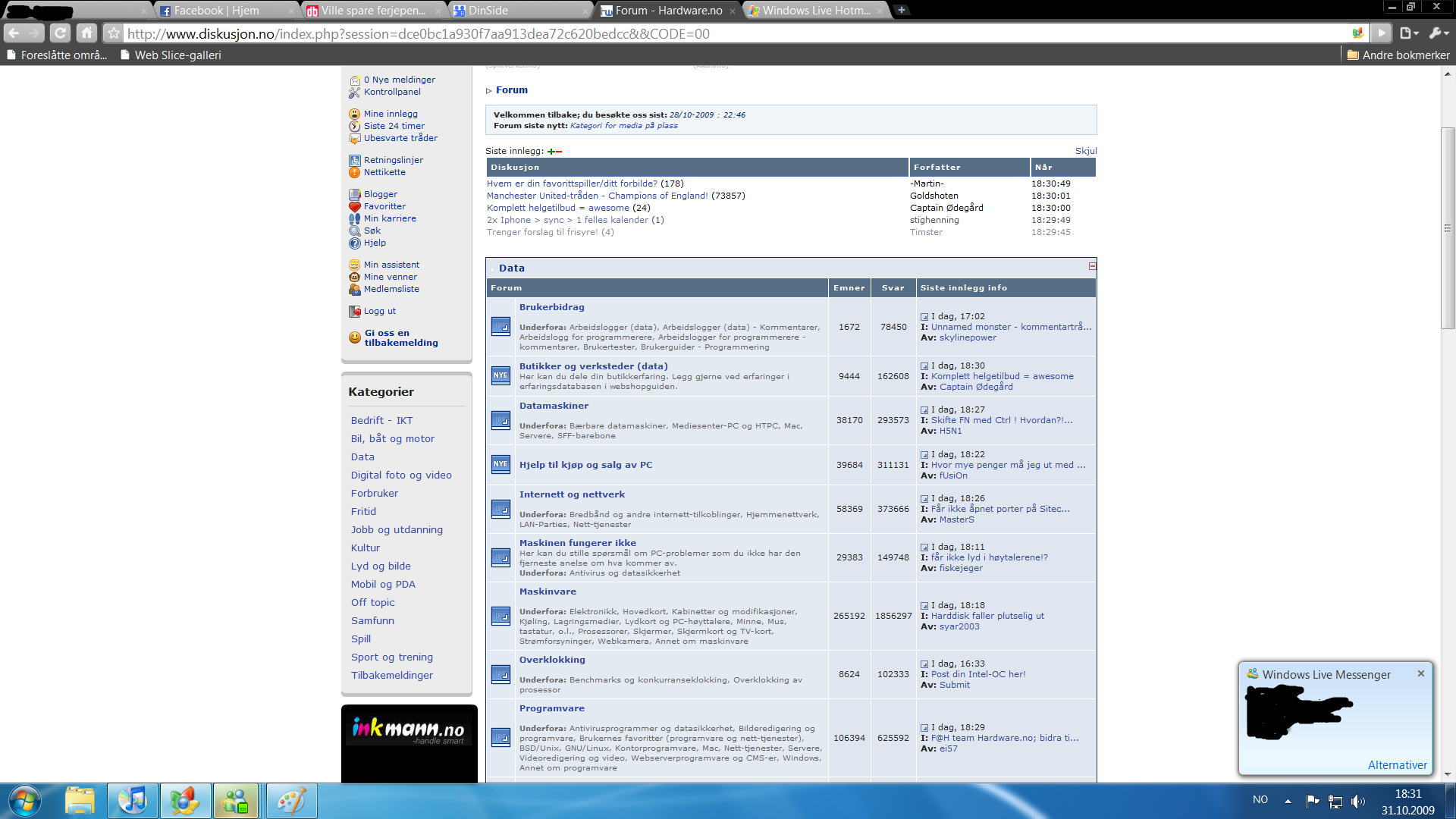Open Chrome wrench settings menu
Image resolution: width=1456 pixels, height=819 pixels.
click(1438, 33)
